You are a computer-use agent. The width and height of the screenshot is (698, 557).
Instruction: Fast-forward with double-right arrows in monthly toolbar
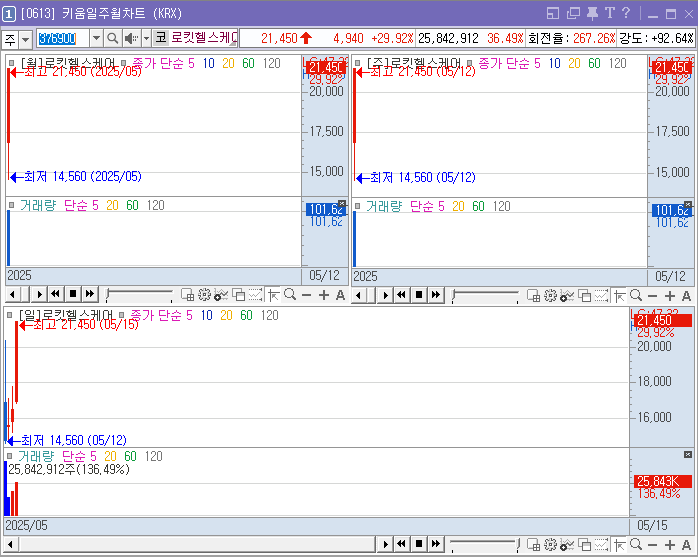90,294
